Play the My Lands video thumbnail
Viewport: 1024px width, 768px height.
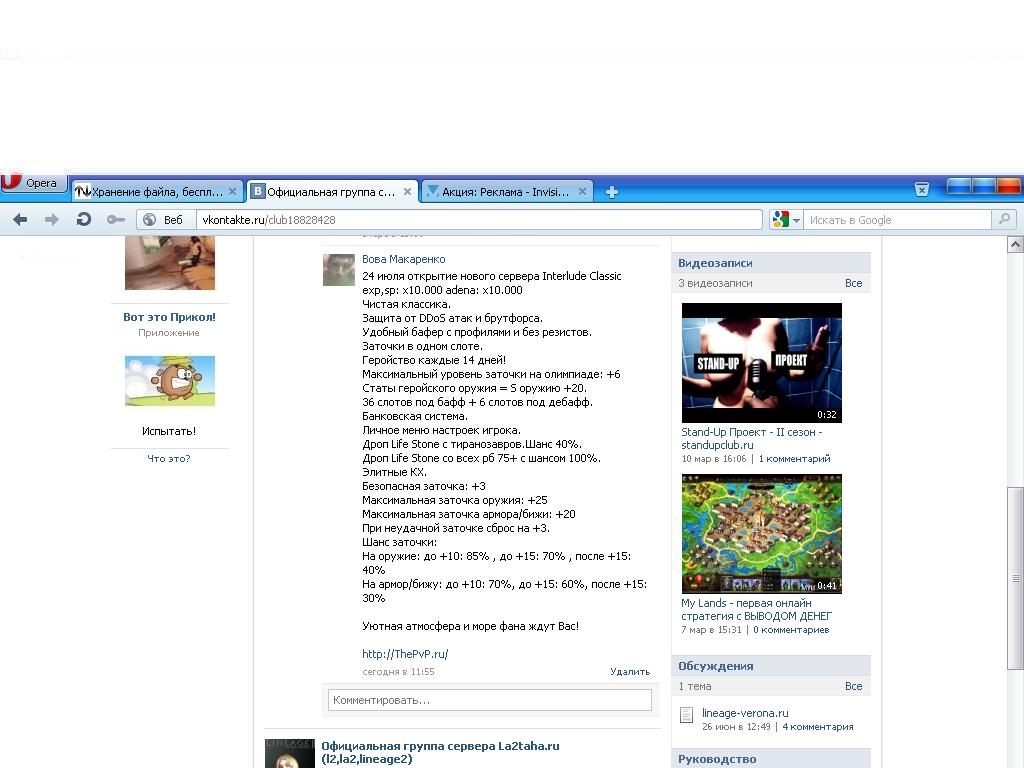[x=761, y=534]
